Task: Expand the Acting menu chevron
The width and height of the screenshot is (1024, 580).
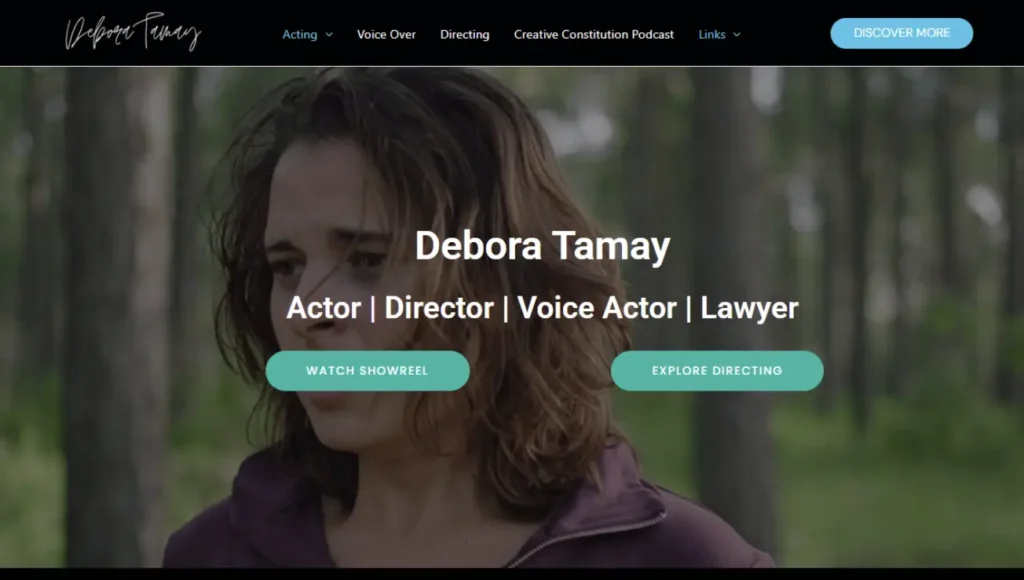Action: click(x=329, y=35)
